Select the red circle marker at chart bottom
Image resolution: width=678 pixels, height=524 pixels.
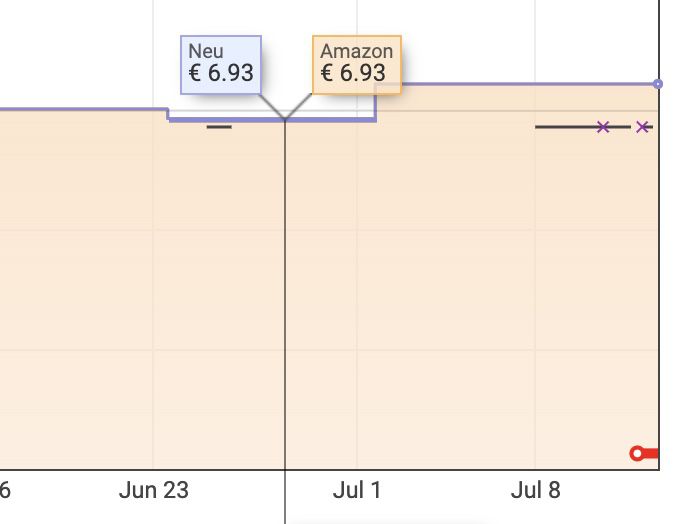pos(636,454)
